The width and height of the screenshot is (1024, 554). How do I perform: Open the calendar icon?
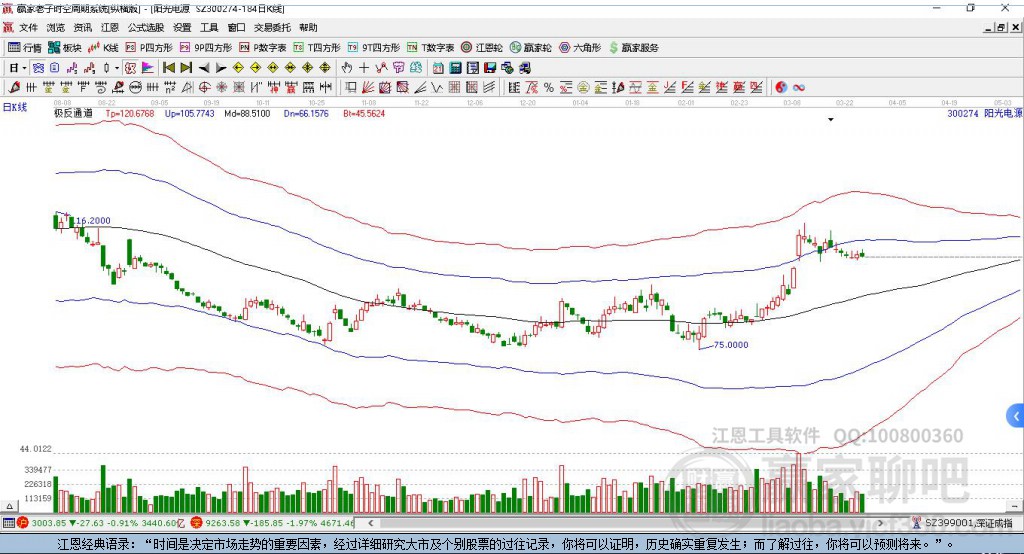(x=438, y=68)
